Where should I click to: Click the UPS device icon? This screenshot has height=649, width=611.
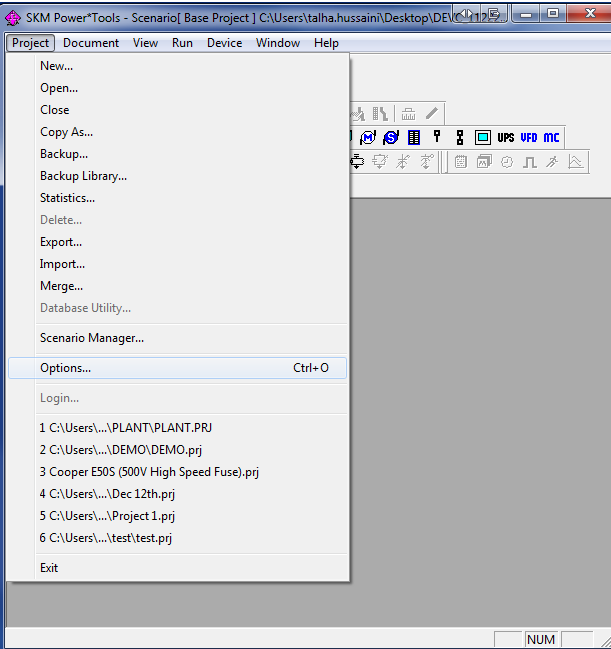coord(506,137)
